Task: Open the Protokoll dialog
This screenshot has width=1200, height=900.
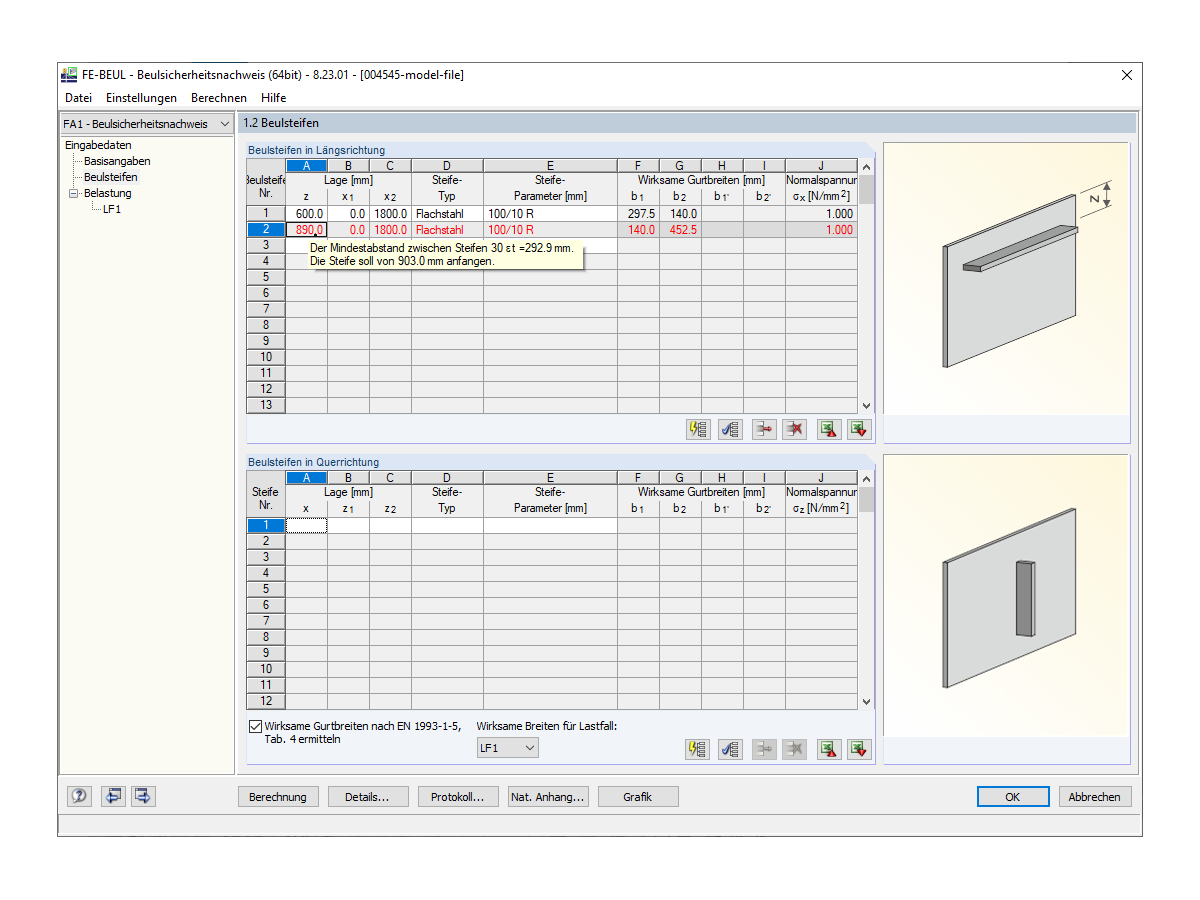Action: pos(458,796)
